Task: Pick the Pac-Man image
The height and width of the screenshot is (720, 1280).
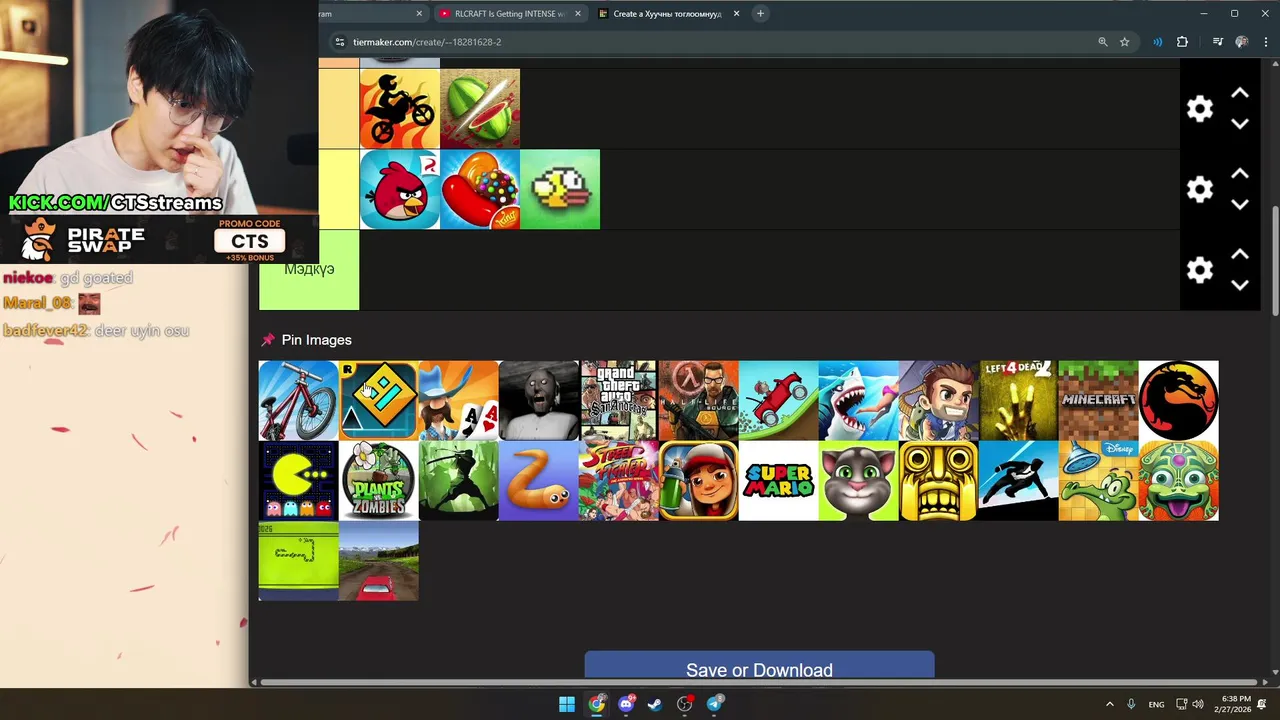Action: point(298,481)
